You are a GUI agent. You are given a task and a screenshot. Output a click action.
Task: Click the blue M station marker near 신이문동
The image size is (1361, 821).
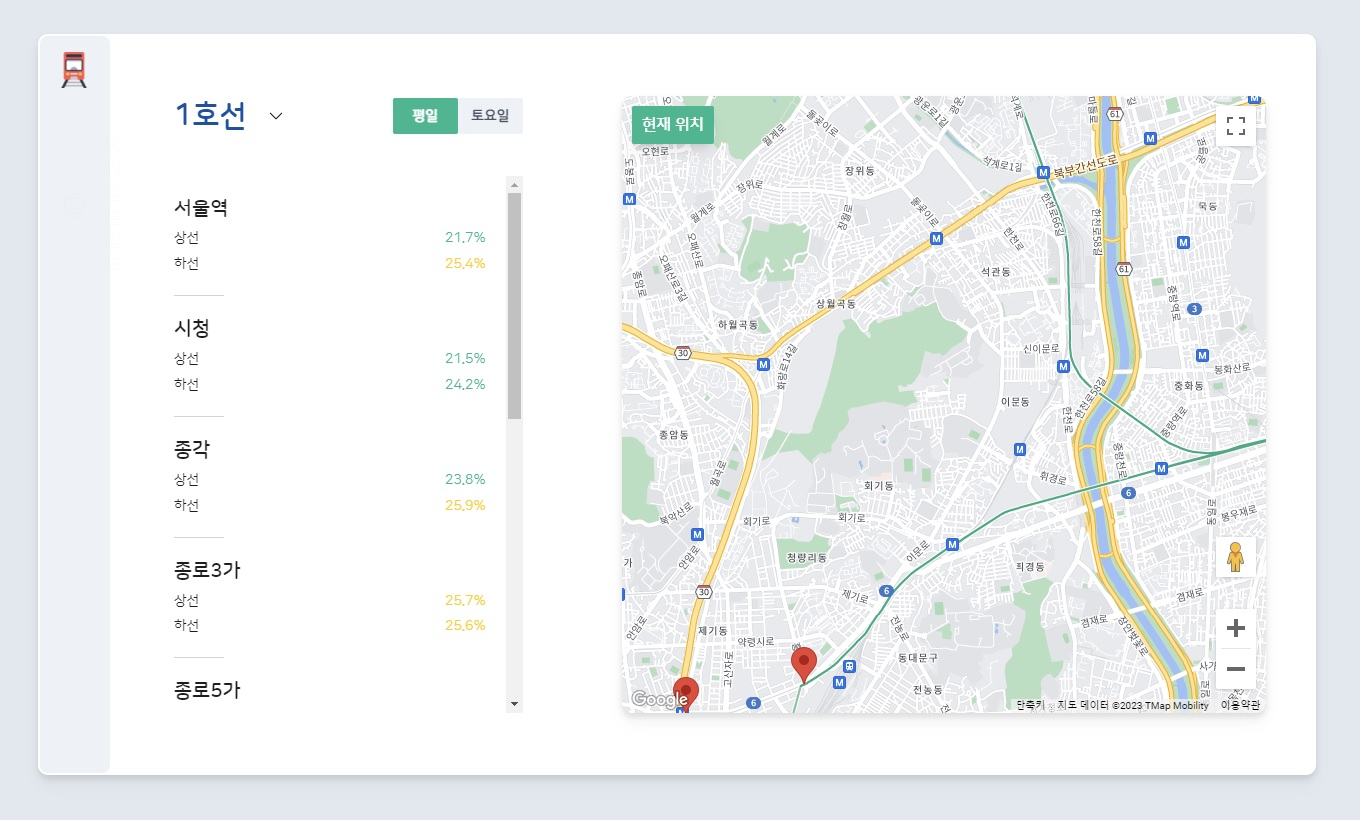pyautogui.click(x=1063, y=366)
